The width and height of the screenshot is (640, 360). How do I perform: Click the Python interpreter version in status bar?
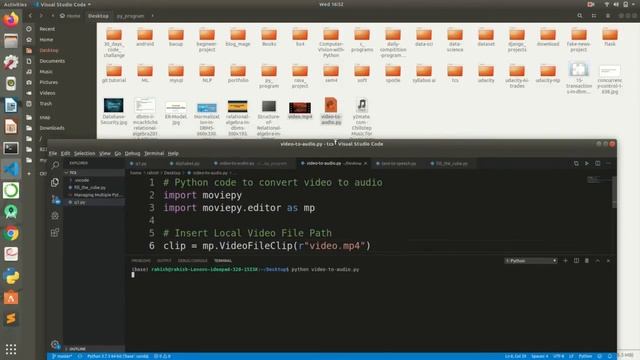coord(118,356)
